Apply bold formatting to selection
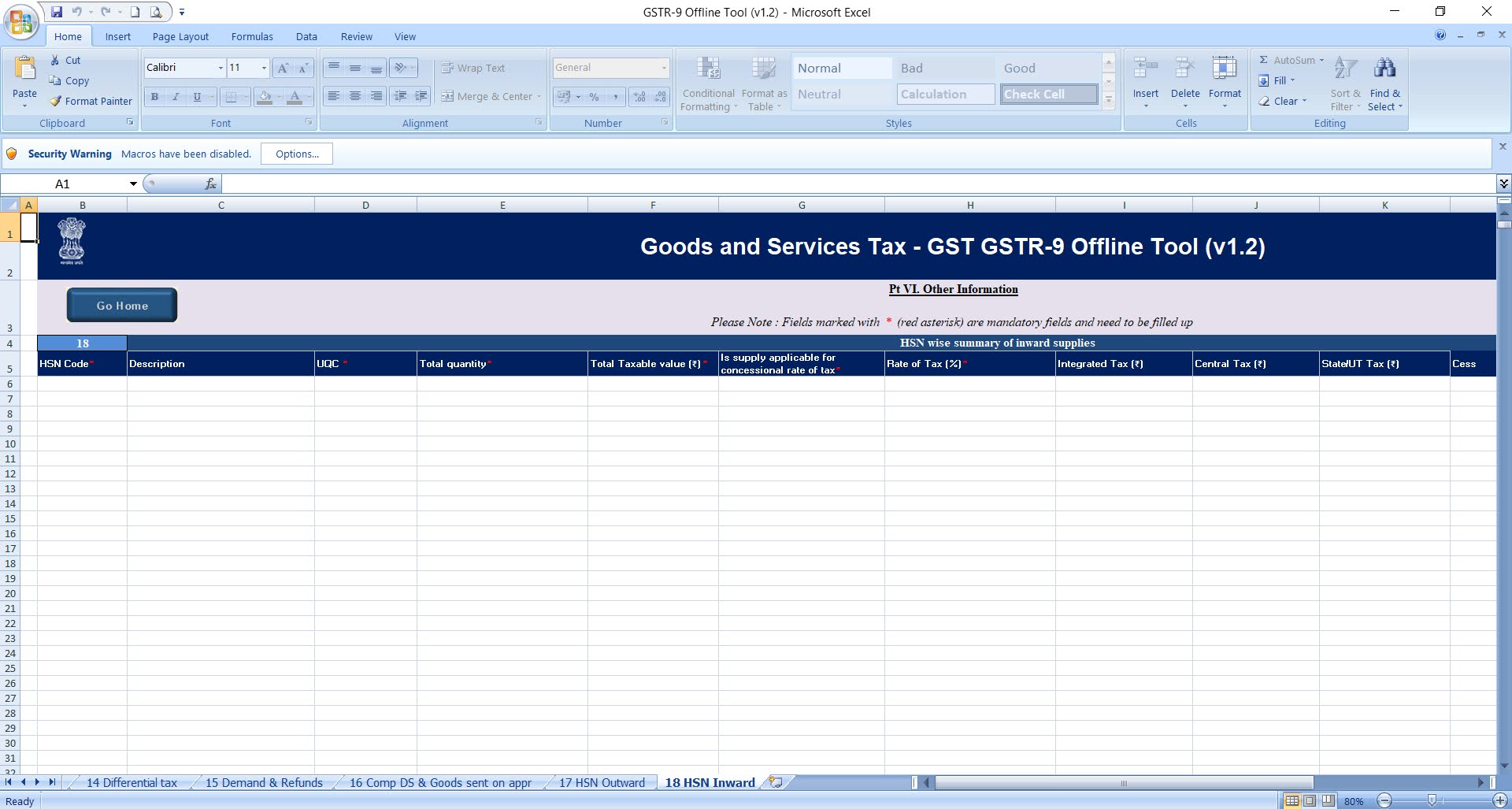Screen dimensions: 1512x809 [x=154, y=97]
